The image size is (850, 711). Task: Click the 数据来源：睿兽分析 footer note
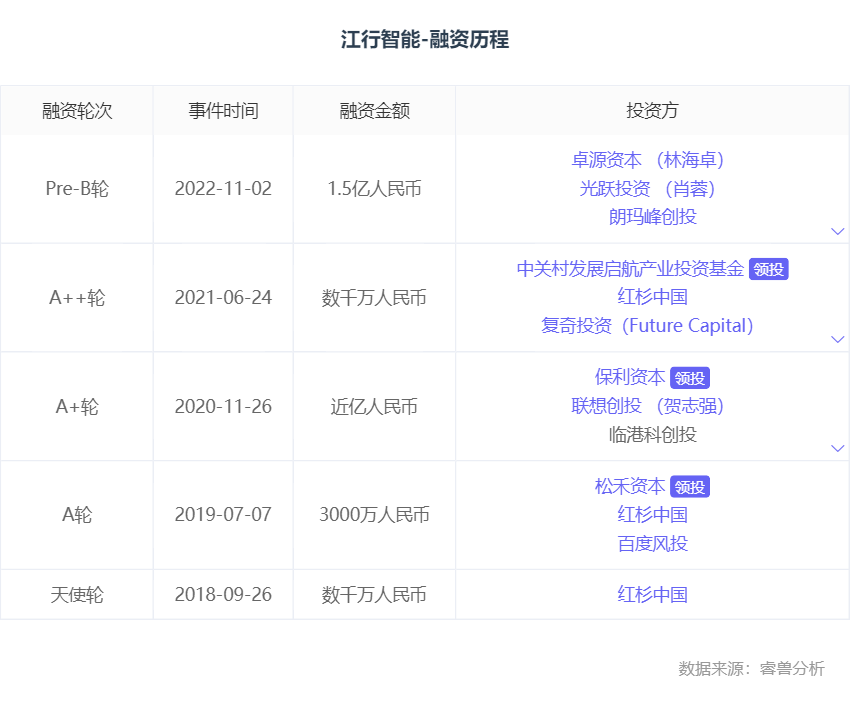click(751, 668)
